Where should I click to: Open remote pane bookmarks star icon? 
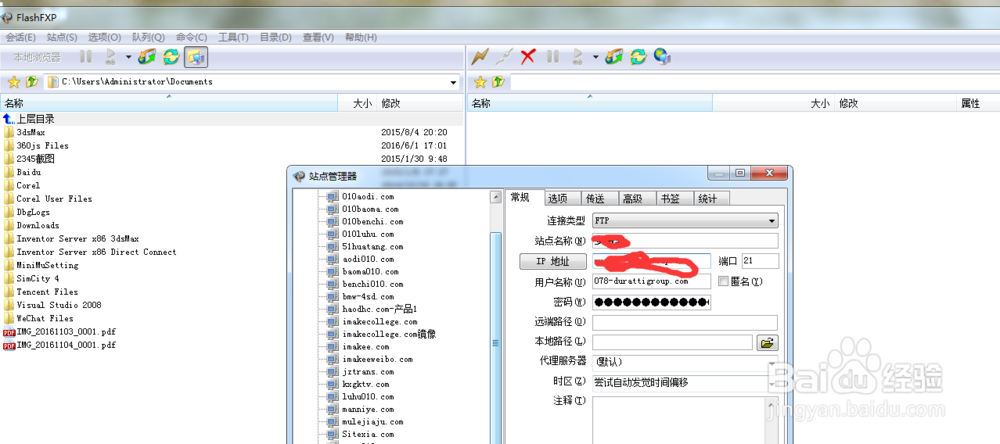tap(480, 82)
